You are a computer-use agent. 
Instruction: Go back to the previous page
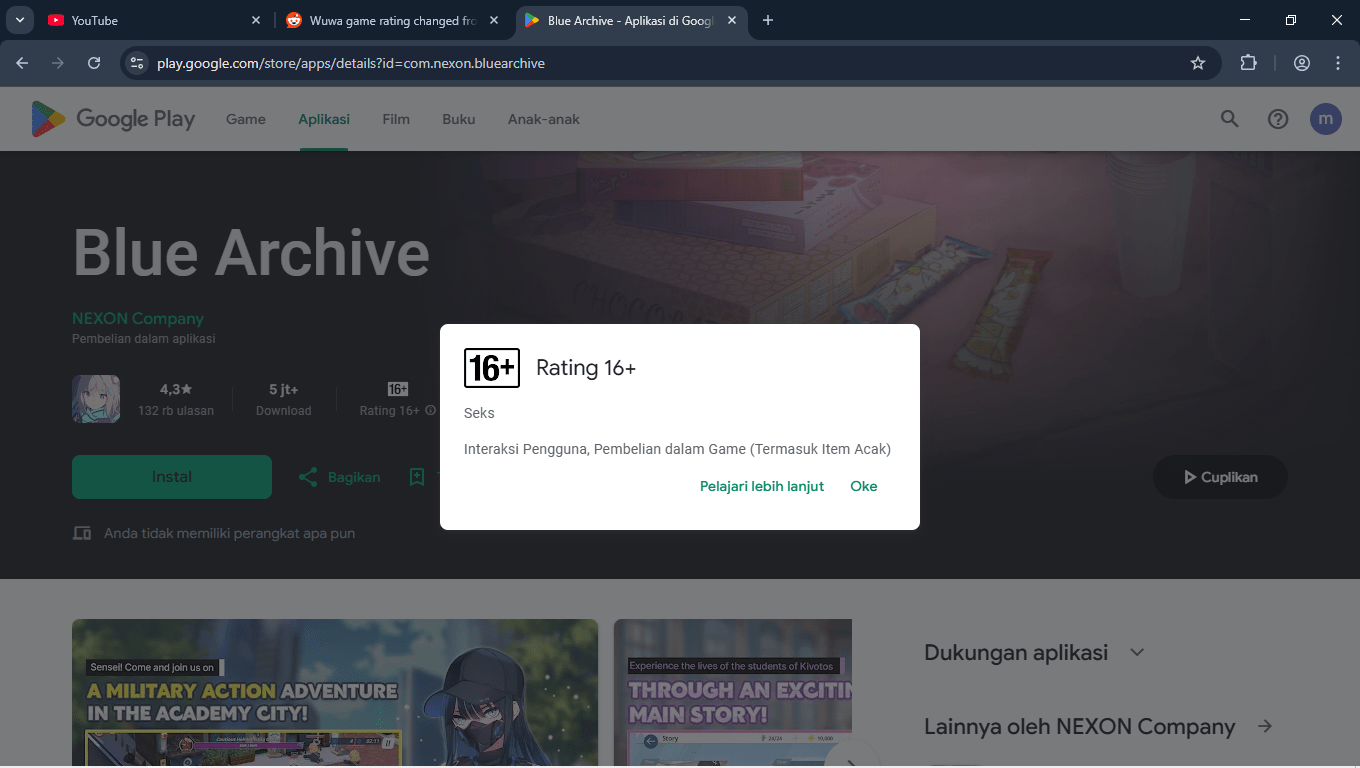(x=22, y=63)
